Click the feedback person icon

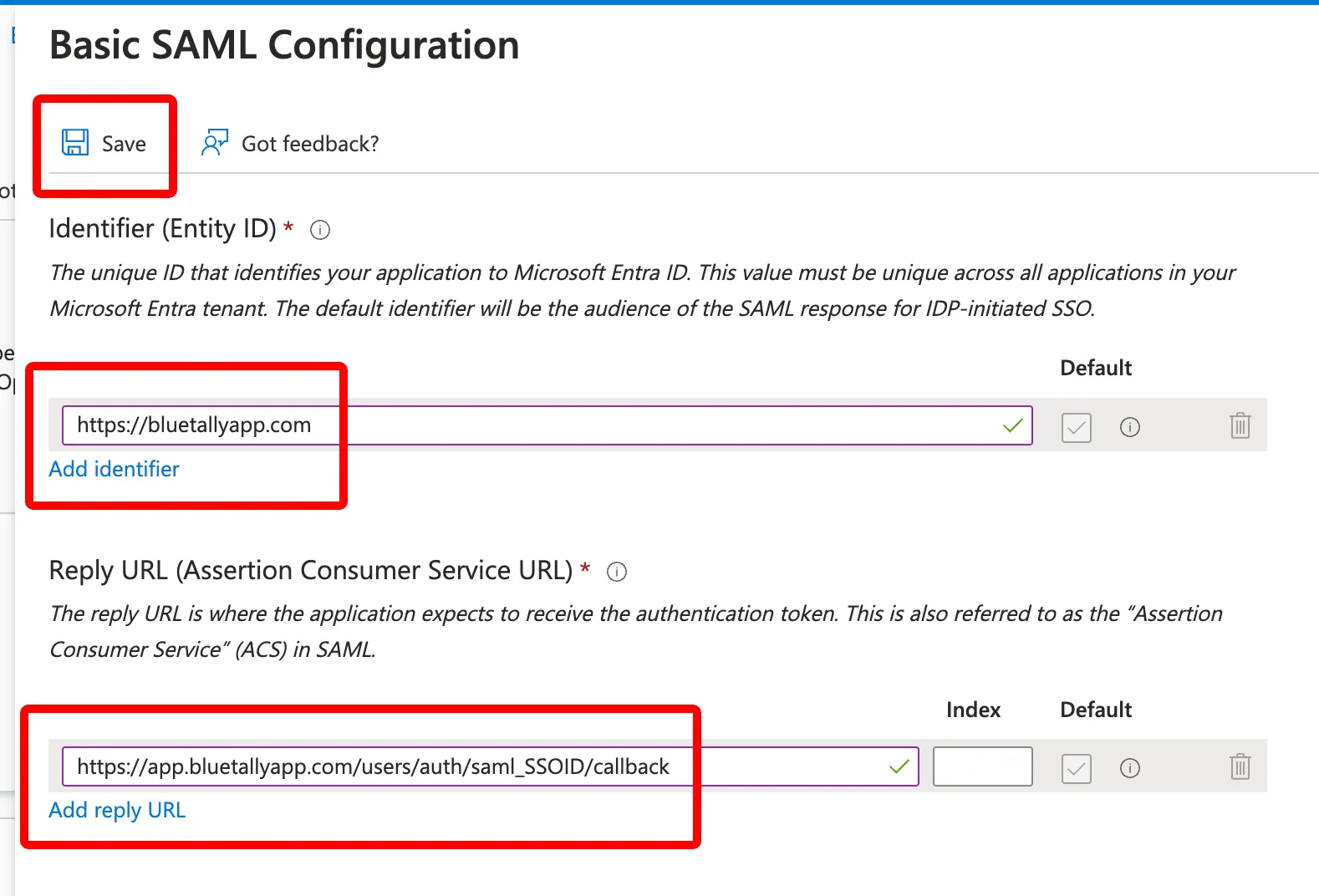coord(215,143)
